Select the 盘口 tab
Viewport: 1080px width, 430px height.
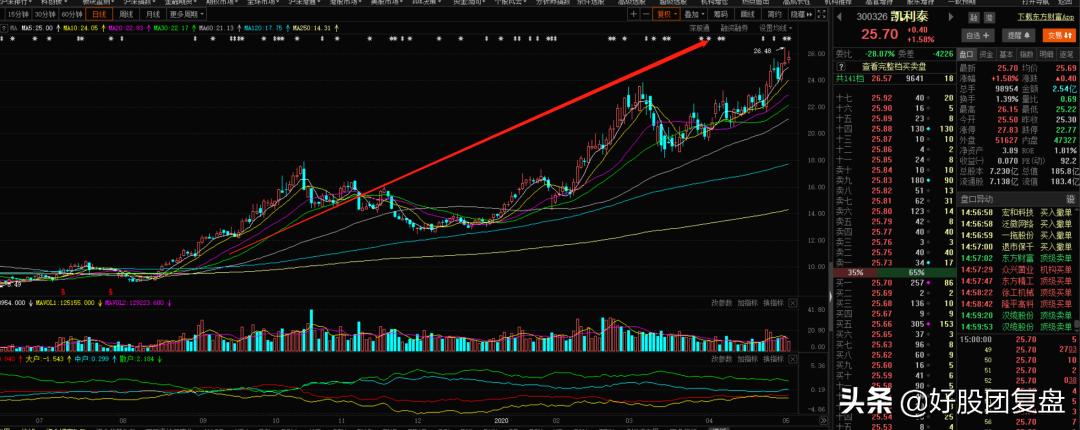[x=967, y=54]
